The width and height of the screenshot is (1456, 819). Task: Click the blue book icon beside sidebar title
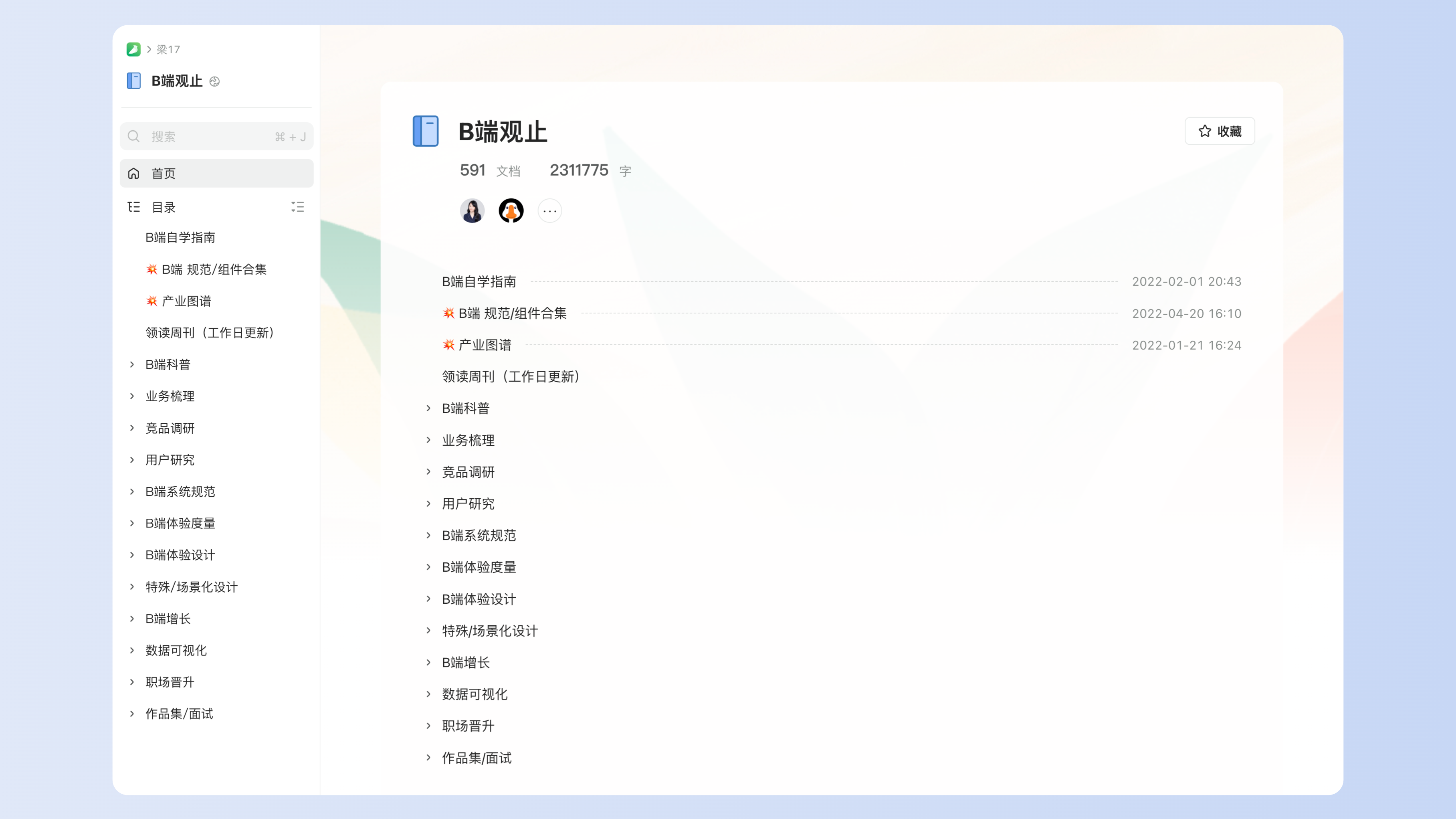point(134,81)
